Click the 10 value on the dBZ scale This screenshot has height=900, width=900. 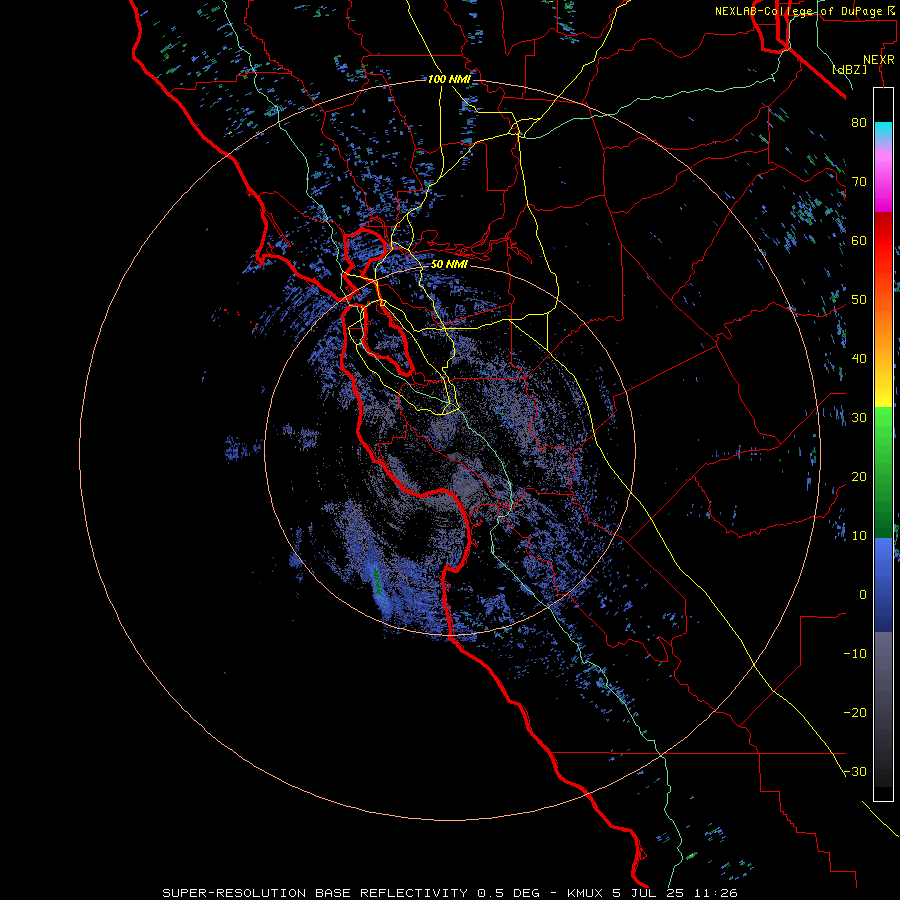point(859,536)
